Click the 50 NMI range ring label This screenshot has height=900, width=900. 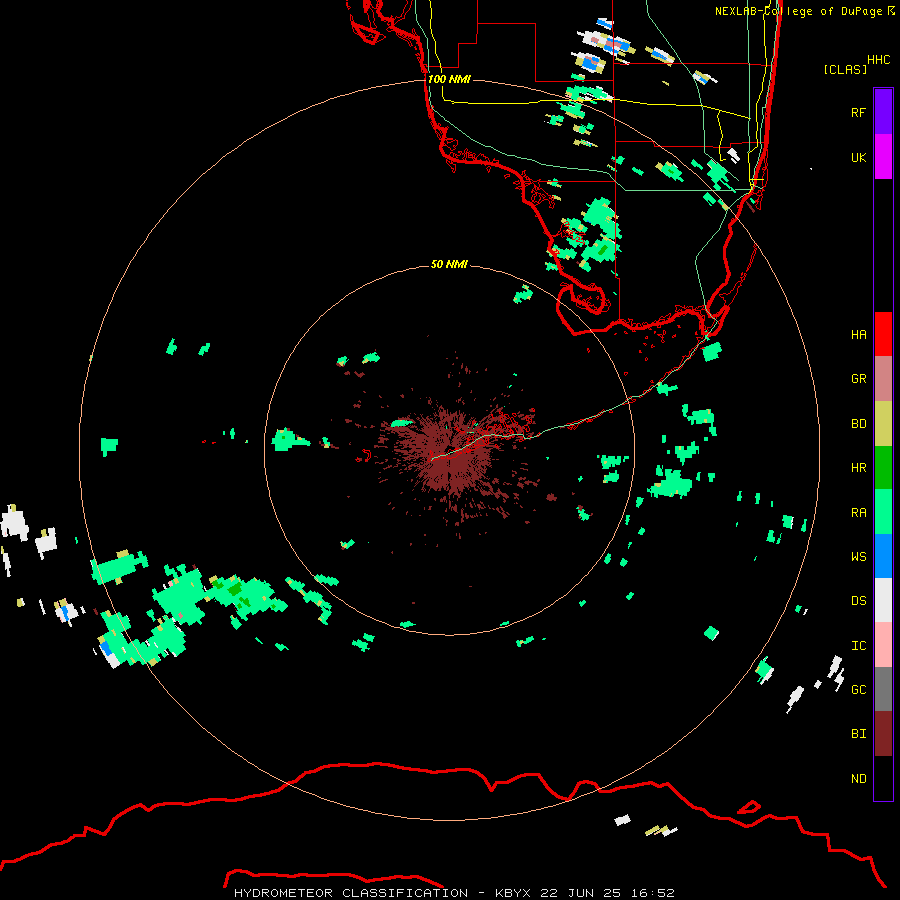pyautogui.click(x=449, y=264)
